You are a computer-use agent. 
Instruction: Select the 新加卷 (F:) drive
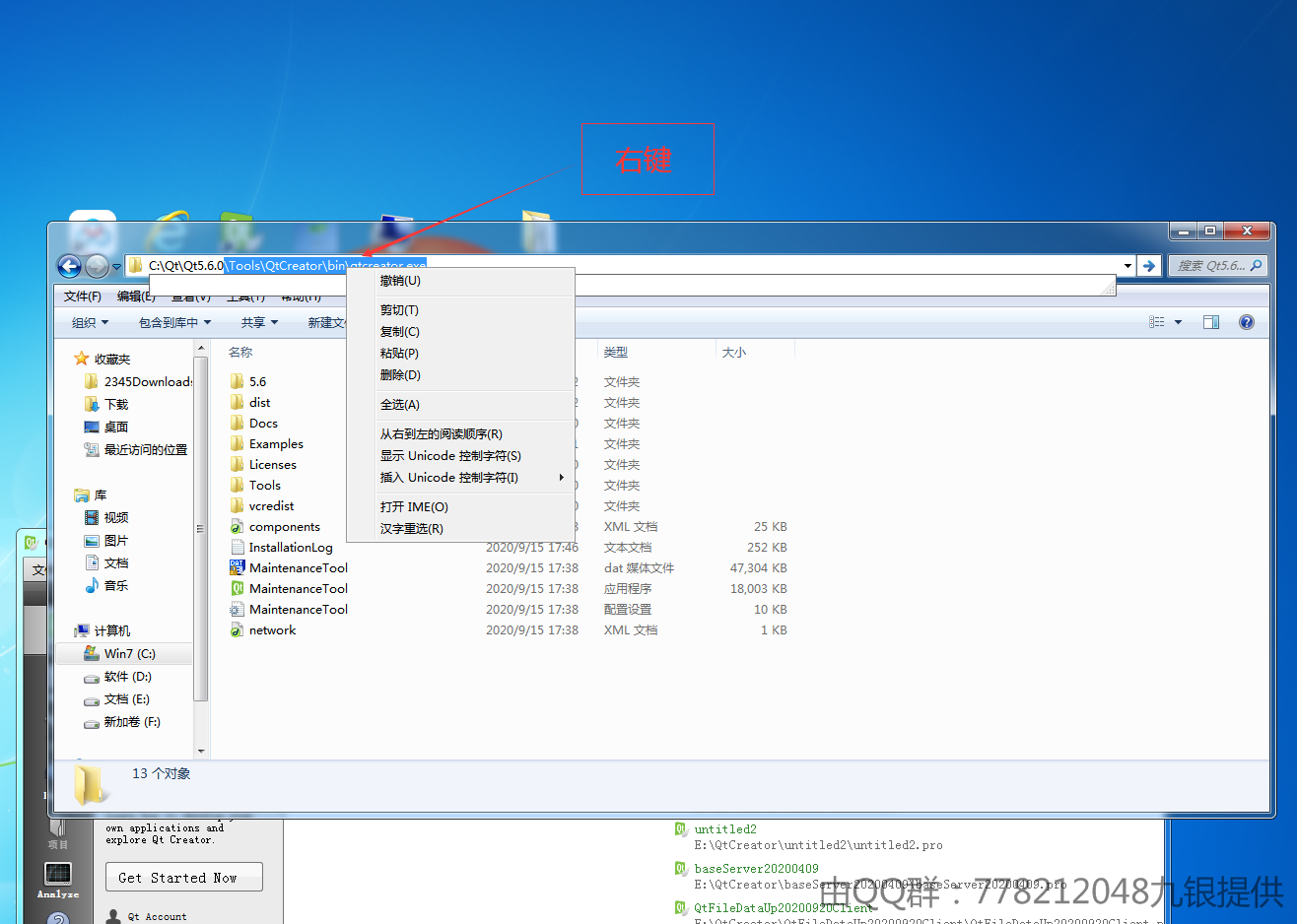pos(123,722)
